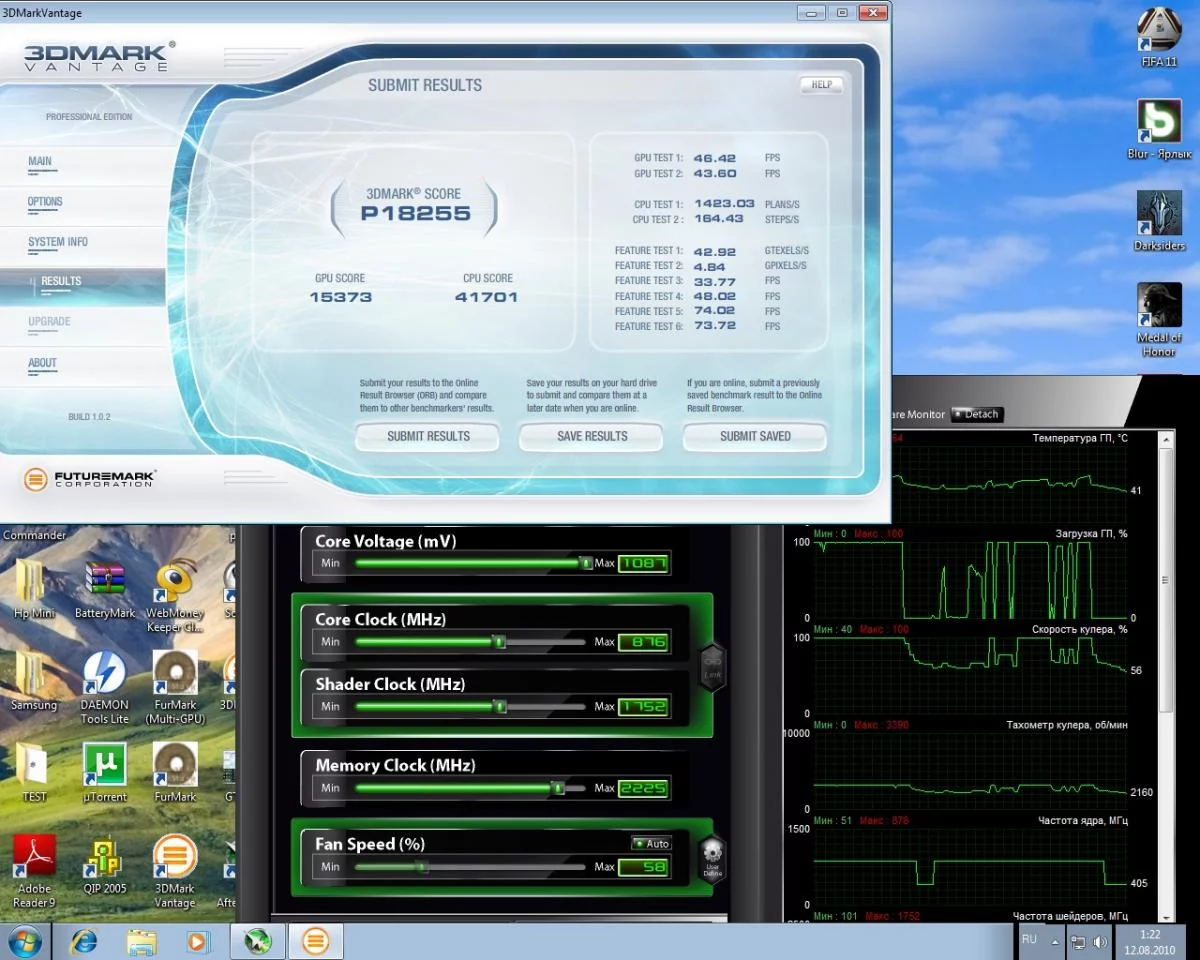Click the Futuremark Corporation logo
The height and width of the screenshot is (960, 1200).
90,479
